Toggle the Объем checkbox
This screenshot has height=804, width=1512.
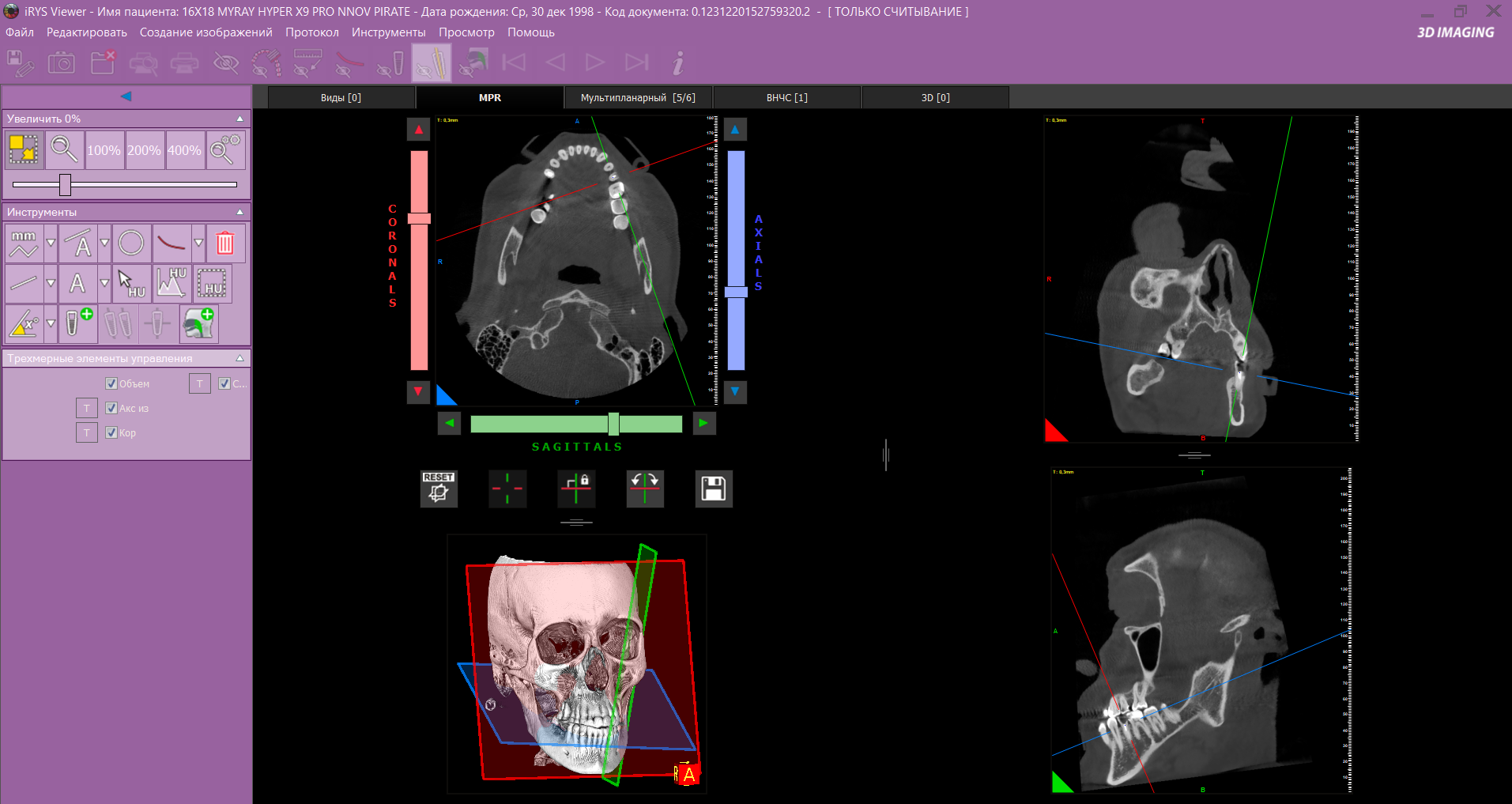tap(111, 383)
